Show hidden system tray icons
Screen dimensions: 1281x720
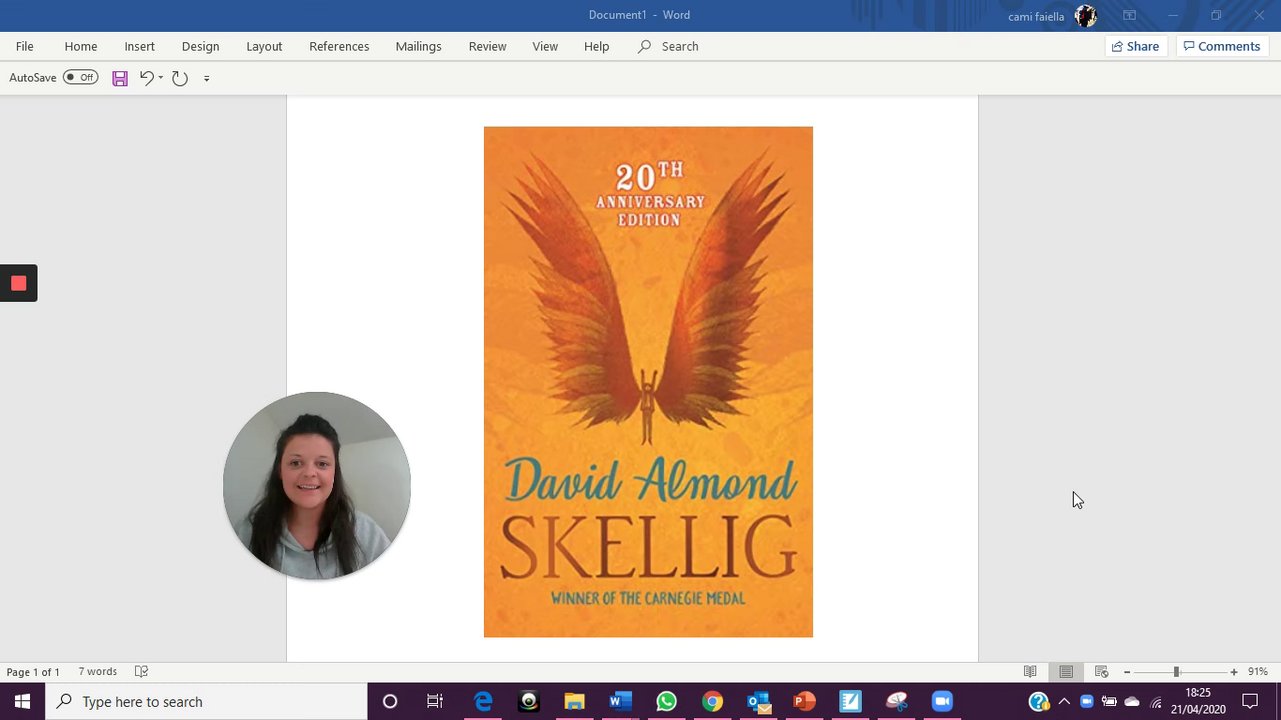click(x=1064, y=701)
